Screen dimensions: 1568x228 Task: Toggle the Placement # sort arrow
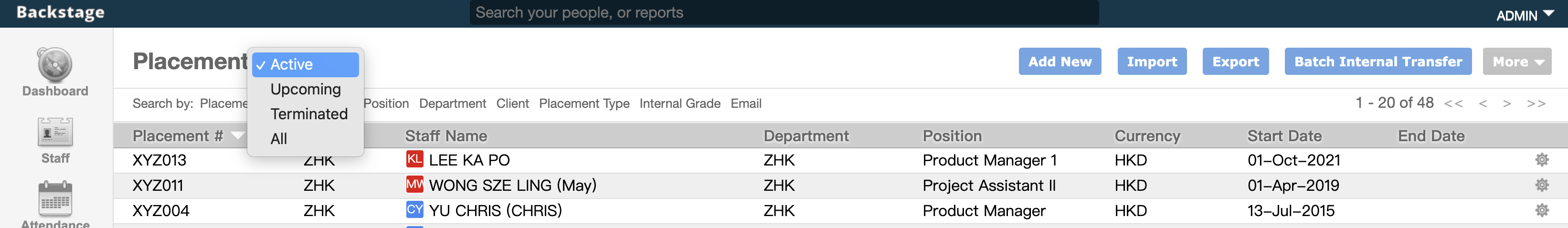click(x=237, y=135)
